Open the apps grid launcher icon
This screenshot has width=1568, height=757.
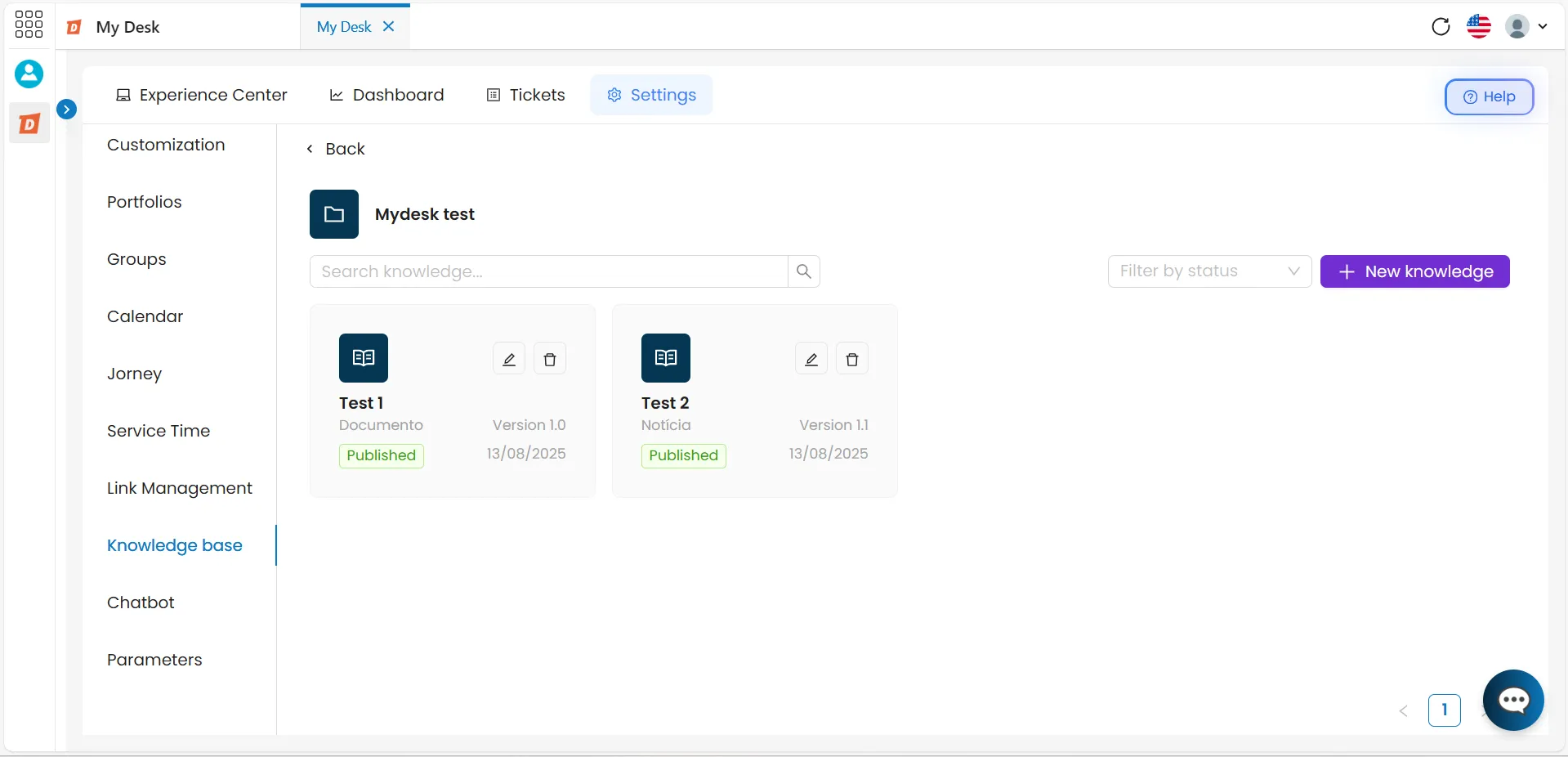[29, 24]
